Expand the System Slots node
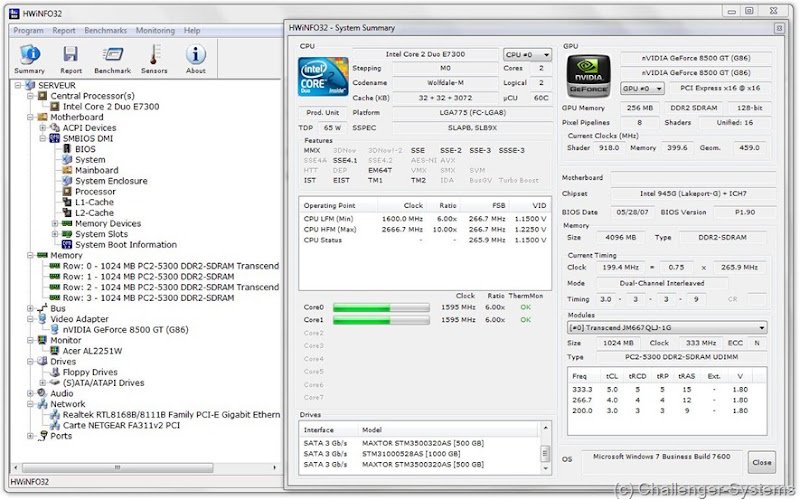Image resolution: width=800 pixels, height=500 pixels. point(55,234)
